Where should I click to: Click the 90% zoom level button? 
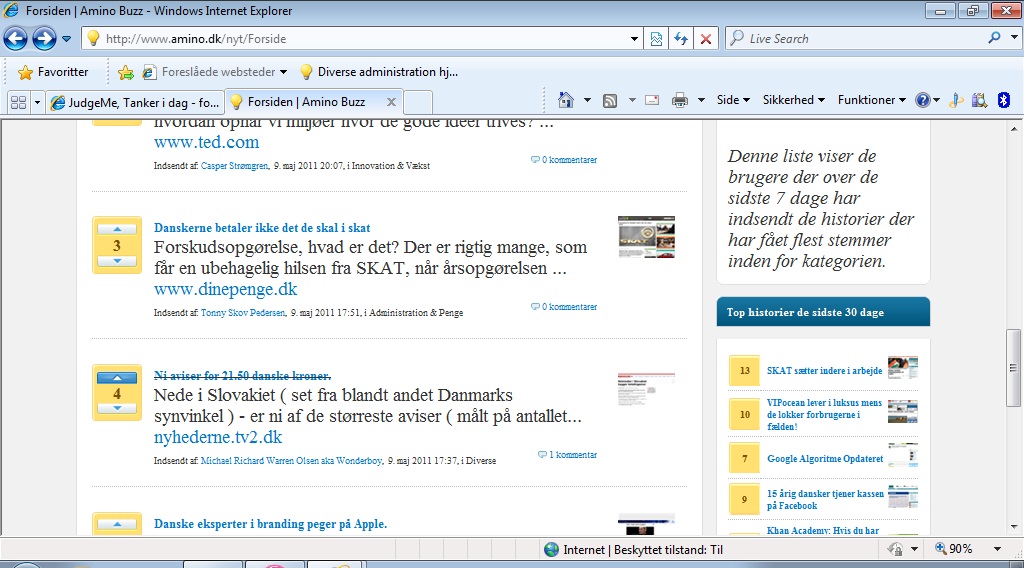coord(955,549)
